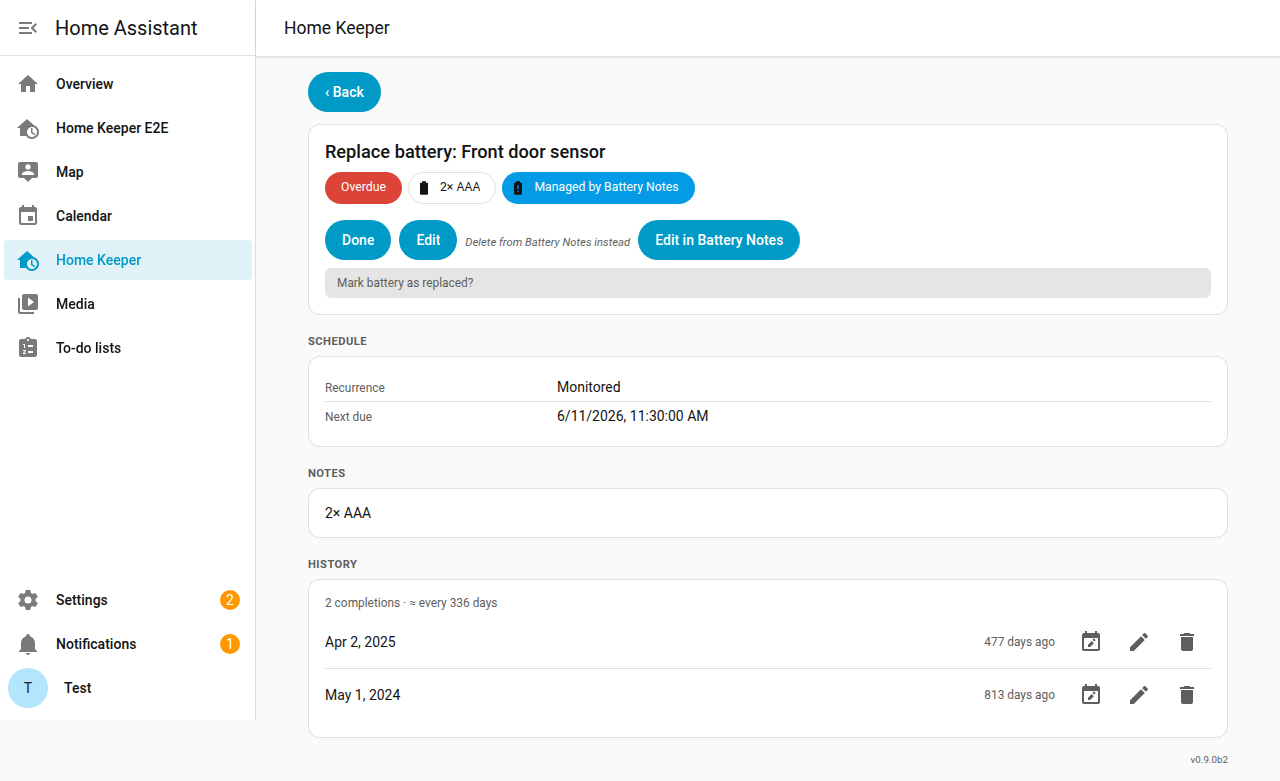
Task: Click 'Delete from Battery Notes instead' text
Action: 548,243
